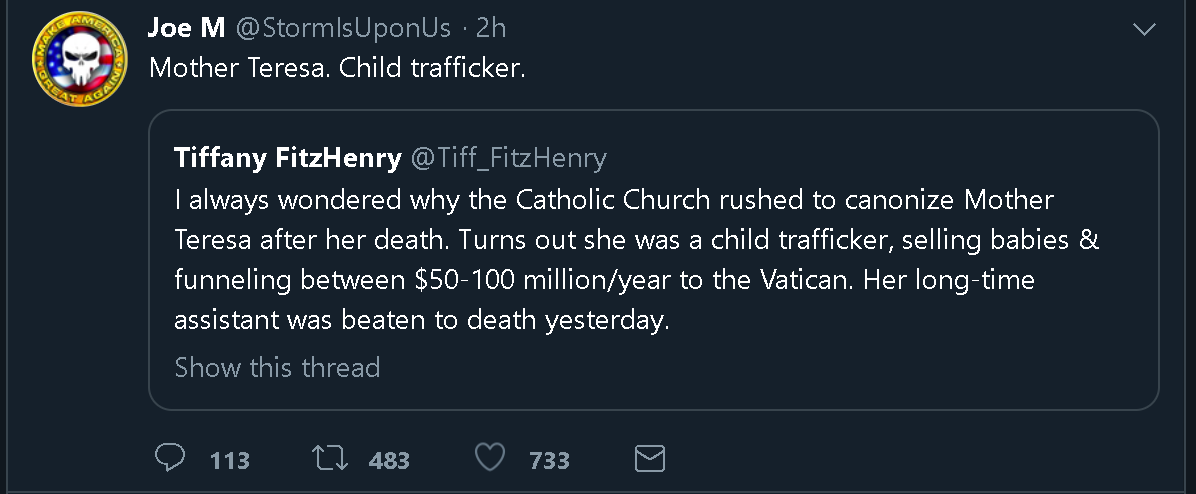Expand the tweet options chevron menu
Image resolution: width=1196 pixels, height=494 pixels.
(x=1143, y=30)
